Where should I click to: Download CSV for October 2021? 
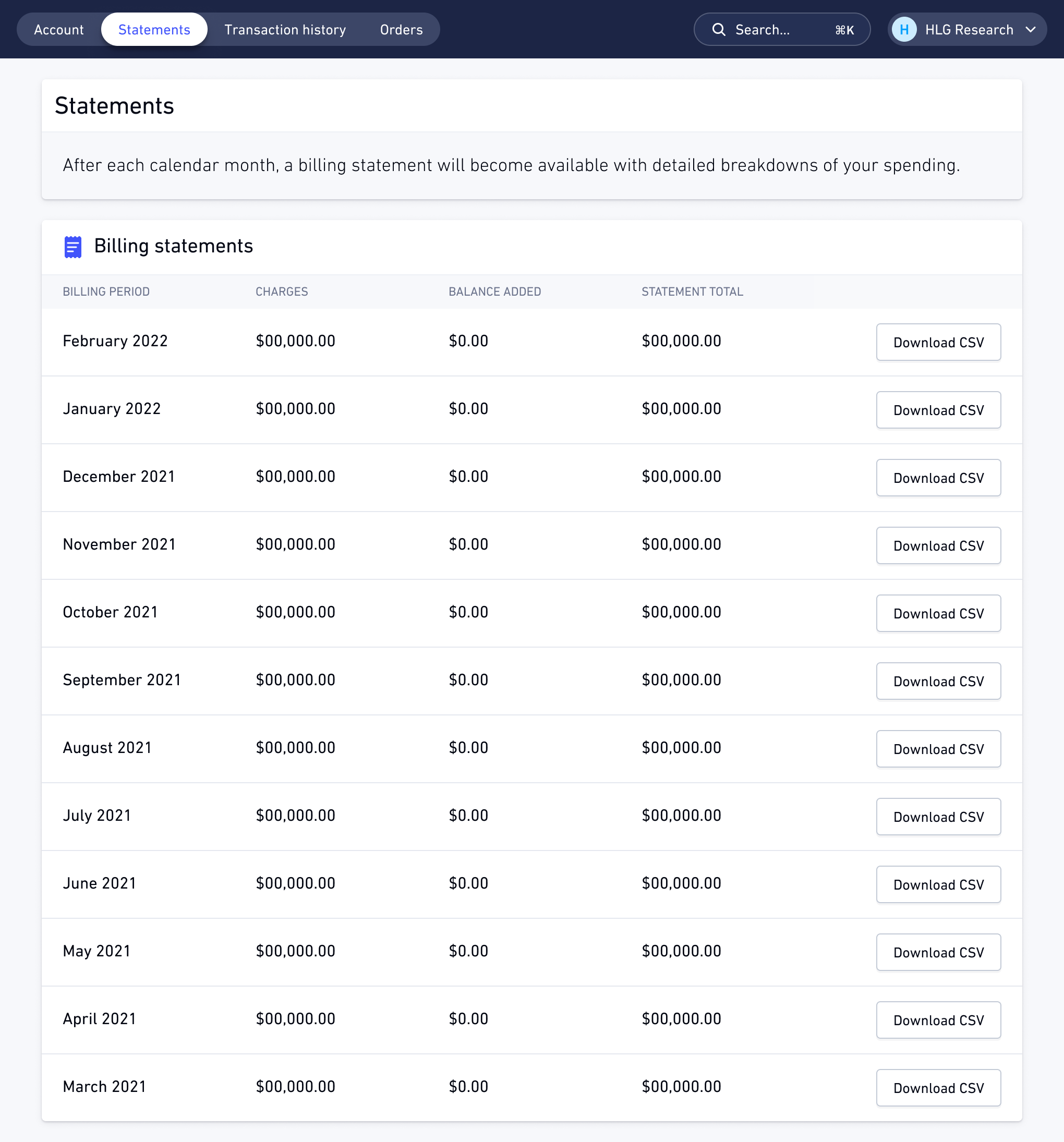click(938, 614)
